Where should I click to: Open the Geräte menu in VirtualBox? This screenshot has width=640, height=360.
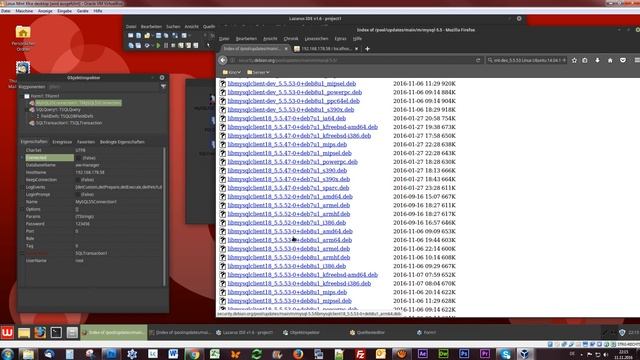click(x=82, y=11)
